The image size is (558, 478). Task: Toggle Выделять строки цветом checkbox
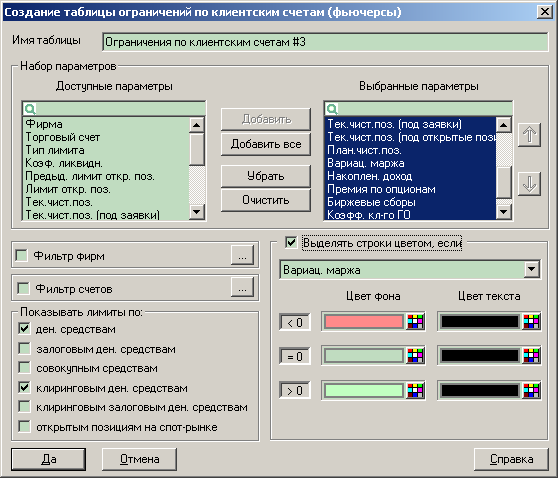pos(291,243)
